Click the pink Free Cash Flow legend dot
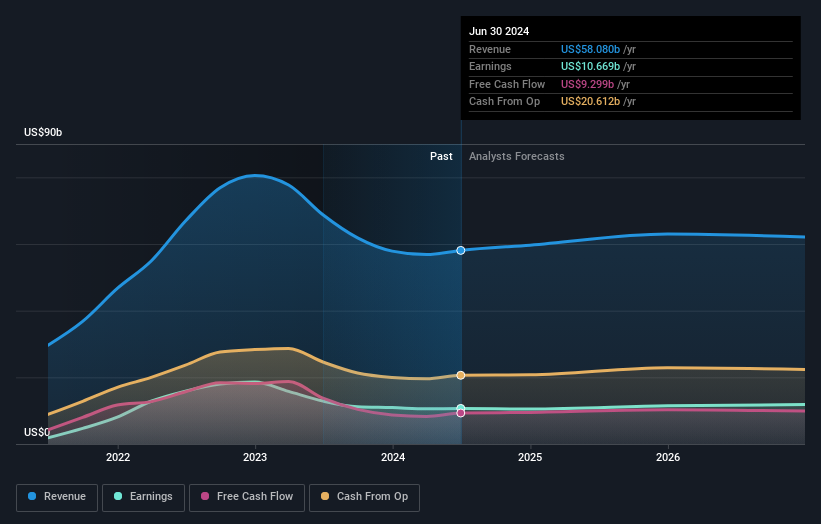821x524 pixels. (205, 496)
